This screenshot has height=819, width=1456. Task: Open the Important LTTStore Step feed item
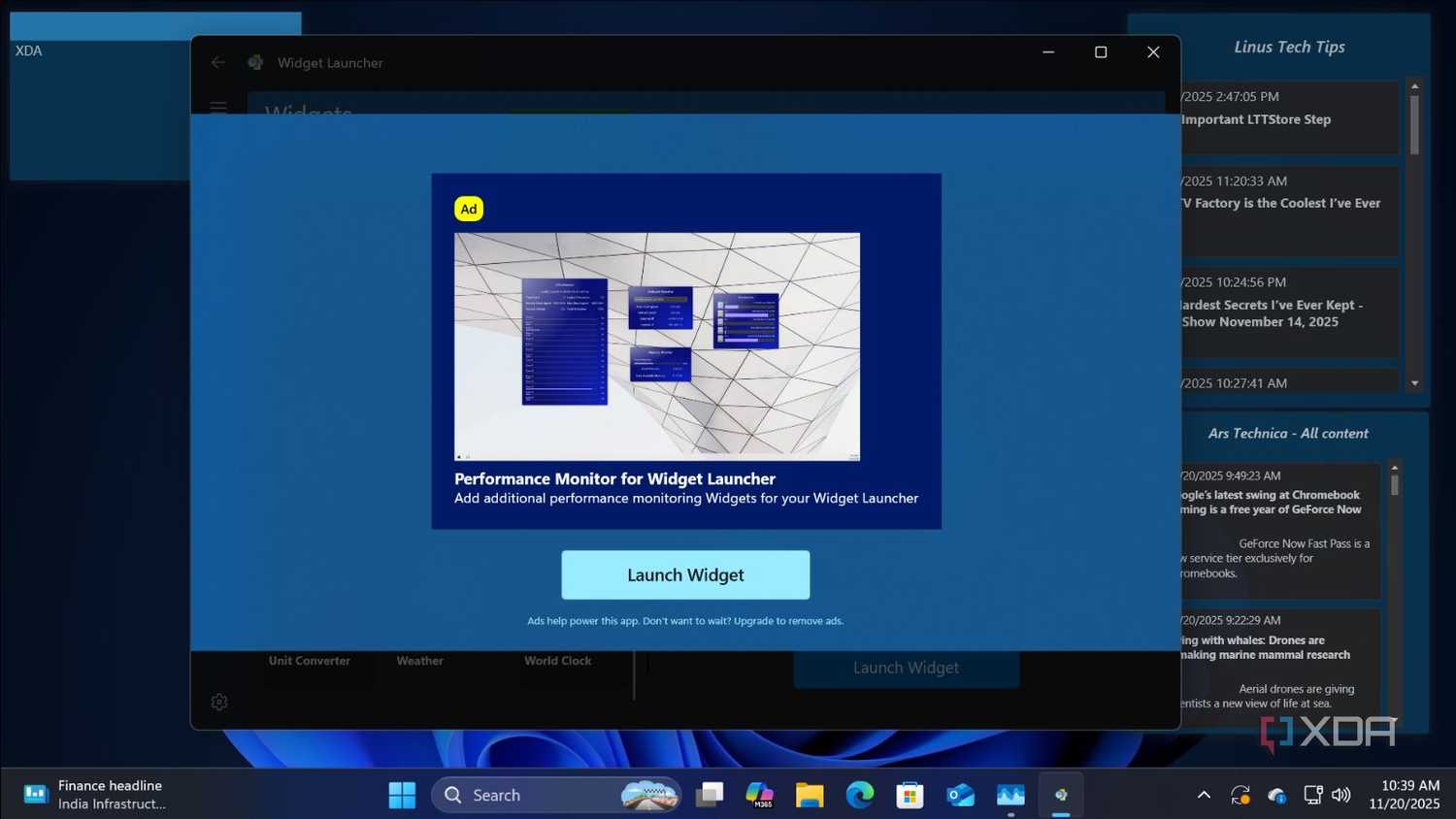tap(1289, 117)
